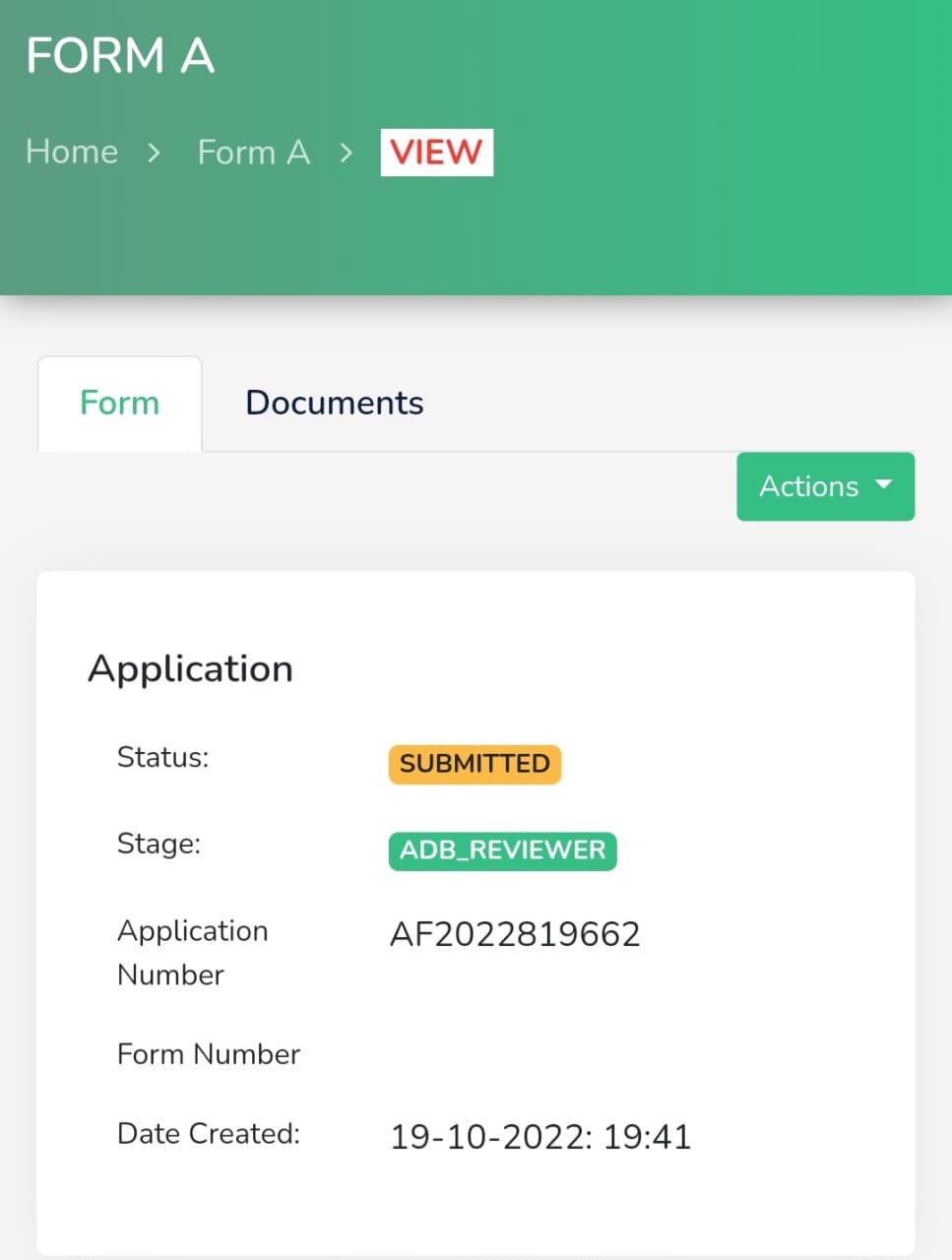Switch to the Documents tab

334,404
